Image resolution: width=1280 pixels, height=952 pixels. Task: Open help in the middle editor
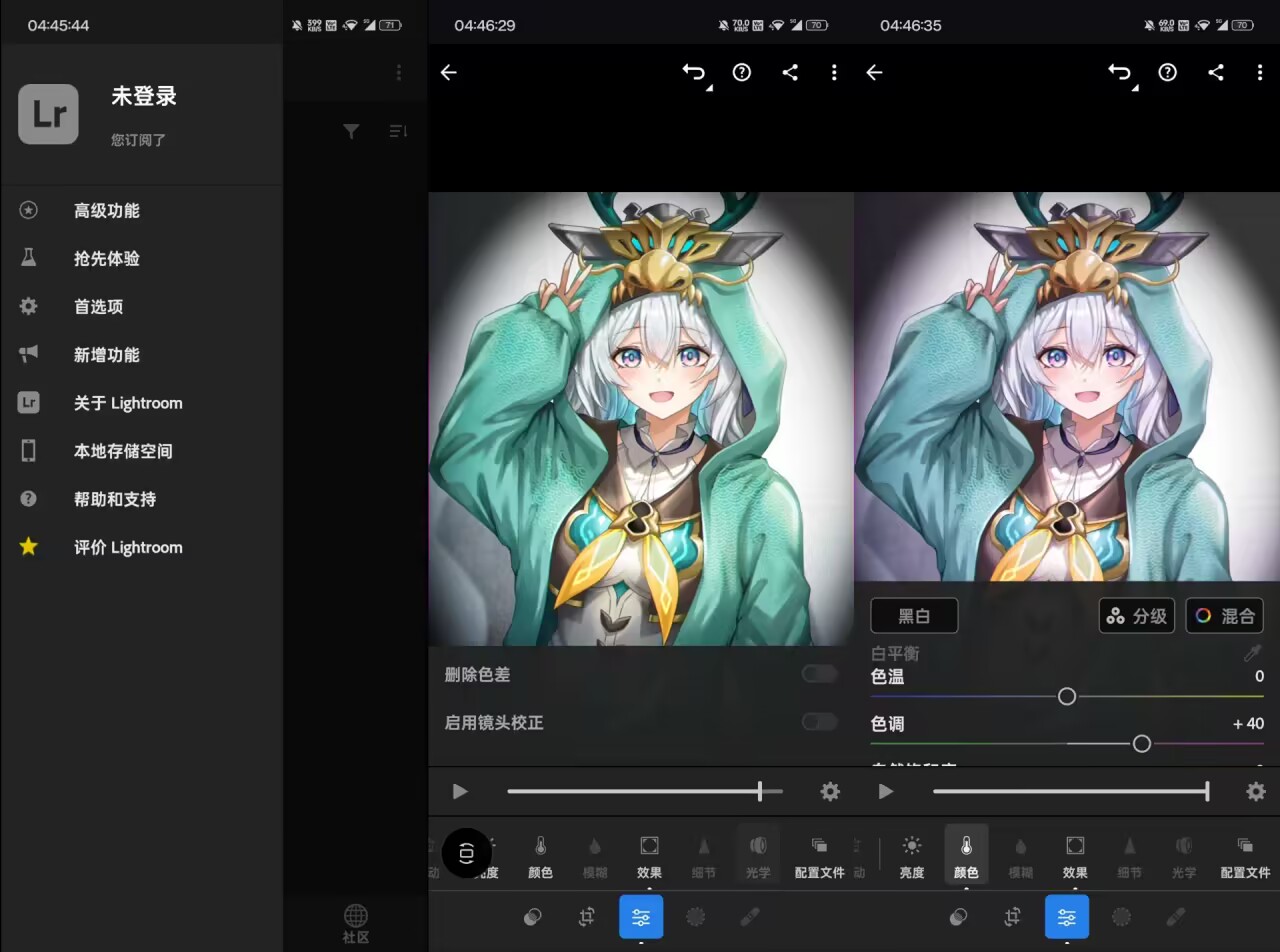741,72
